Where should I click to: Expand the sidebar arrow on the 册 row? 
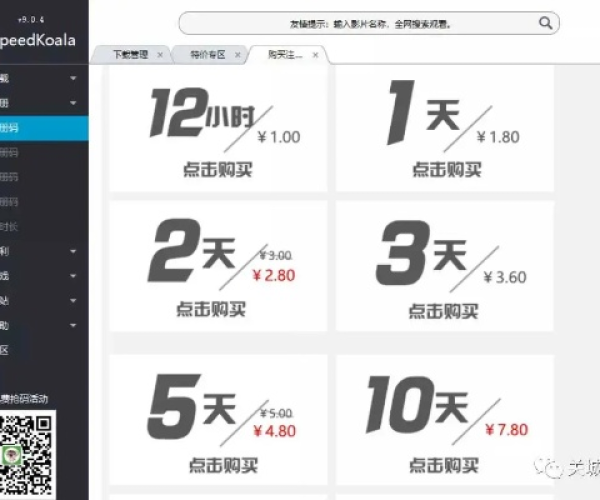coord(73,103)
